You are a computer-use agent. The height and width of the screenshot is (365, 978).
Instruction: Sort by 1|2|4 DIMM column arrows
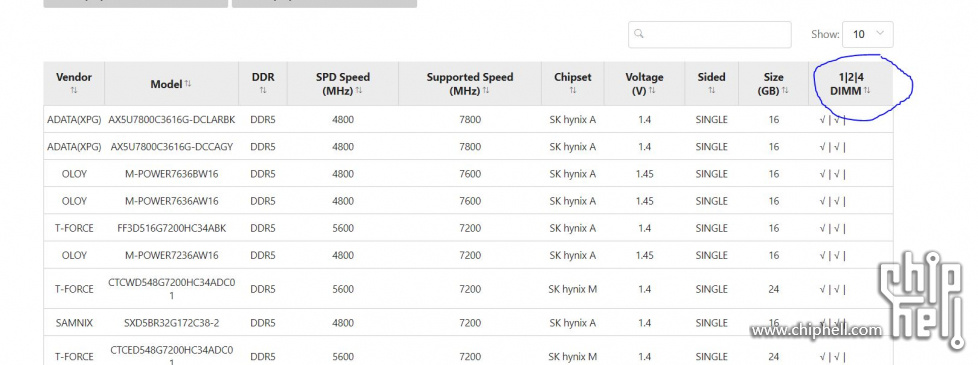867,90
